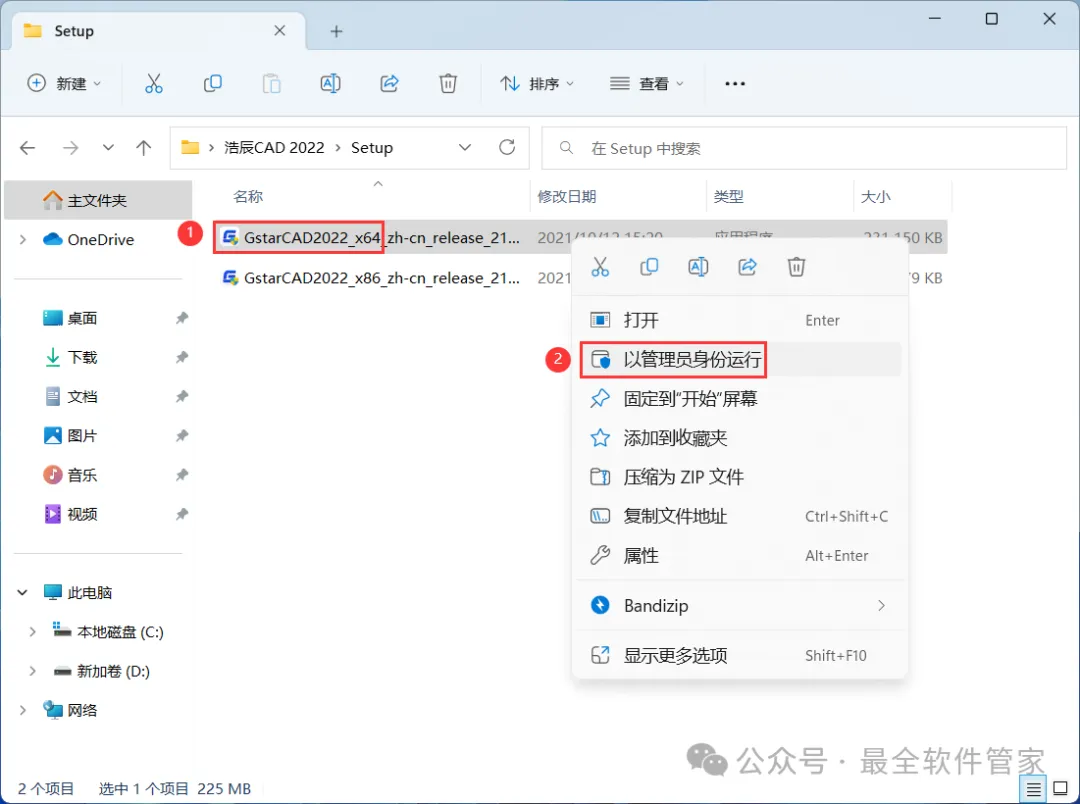
Task: Open the 查看 view dropdown
Action: coord(647,83)
